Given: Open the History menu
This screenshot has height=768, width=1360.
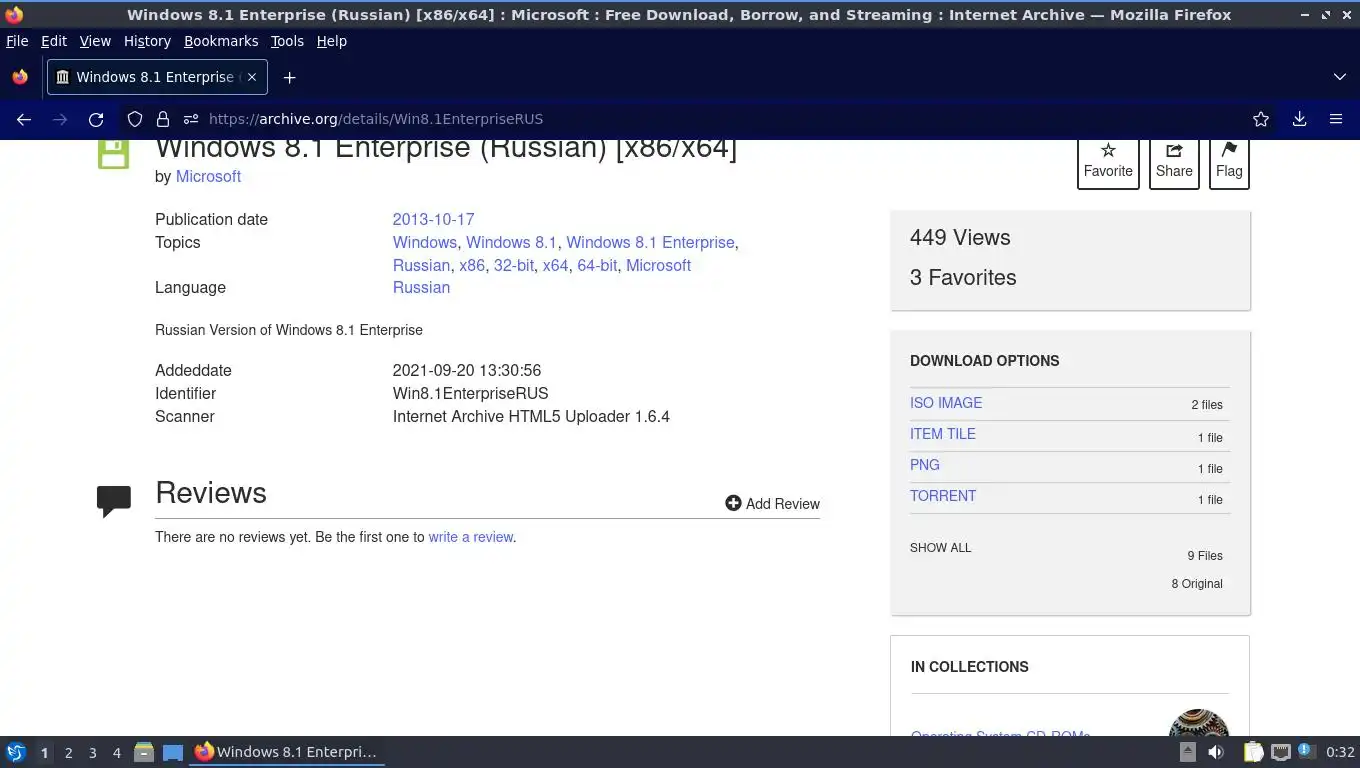Looking at the screenshot, I should click(147, 41).
